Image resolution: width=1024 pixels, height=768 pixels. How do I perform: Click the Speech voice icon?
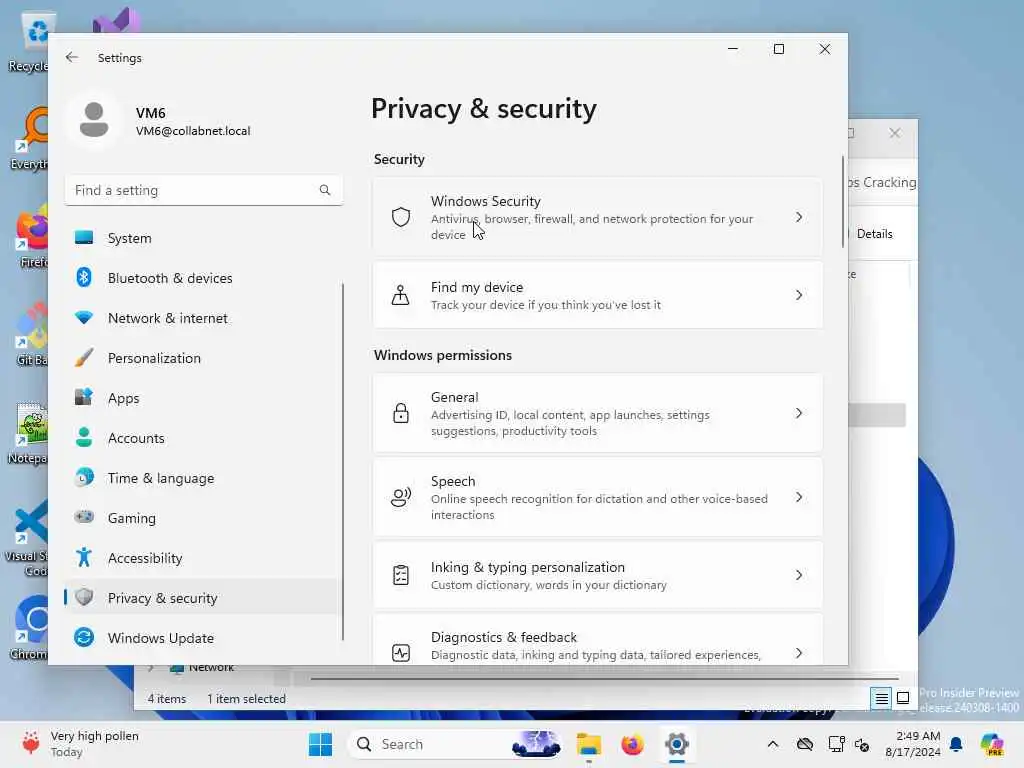[x=401, y=497]
